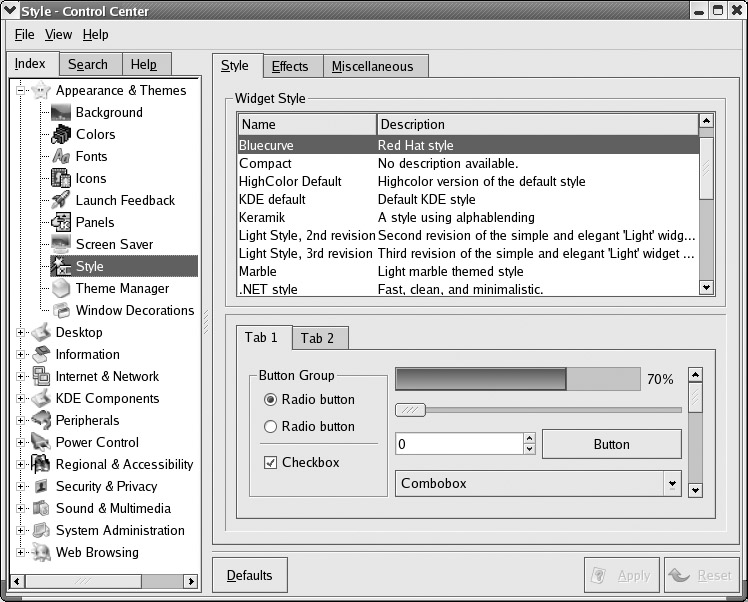Switch to the Effects tab
The image size is (748, 602).
[290, 66]
